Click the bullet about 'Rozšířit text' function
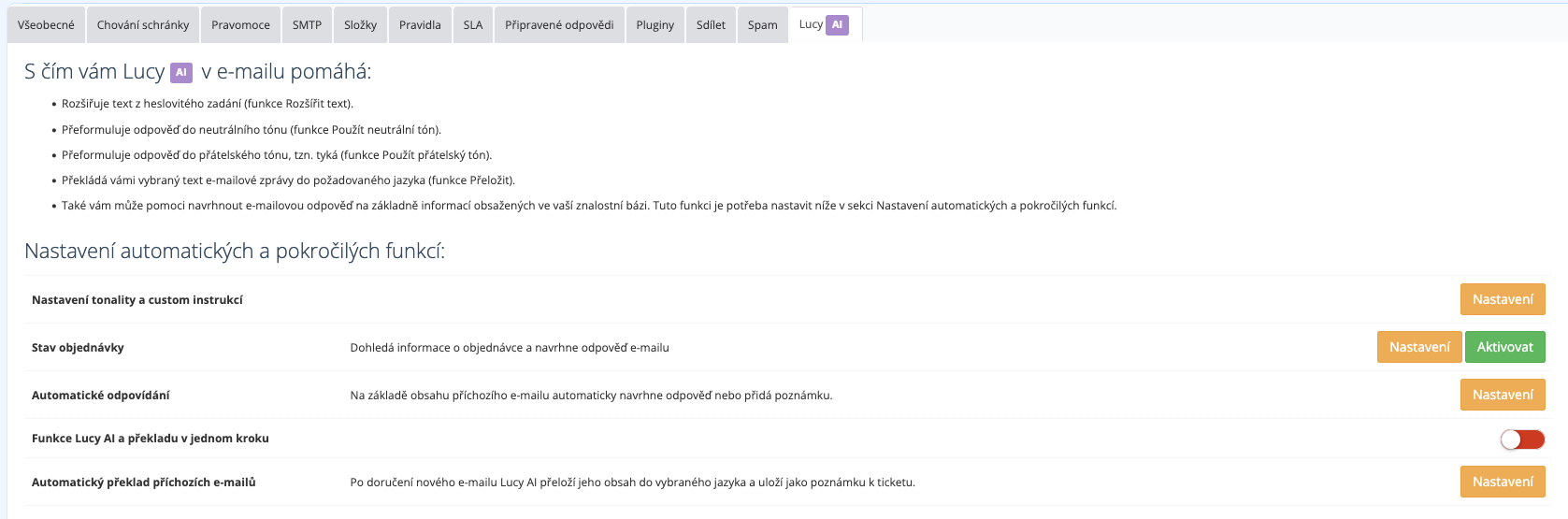 (208, 104)
